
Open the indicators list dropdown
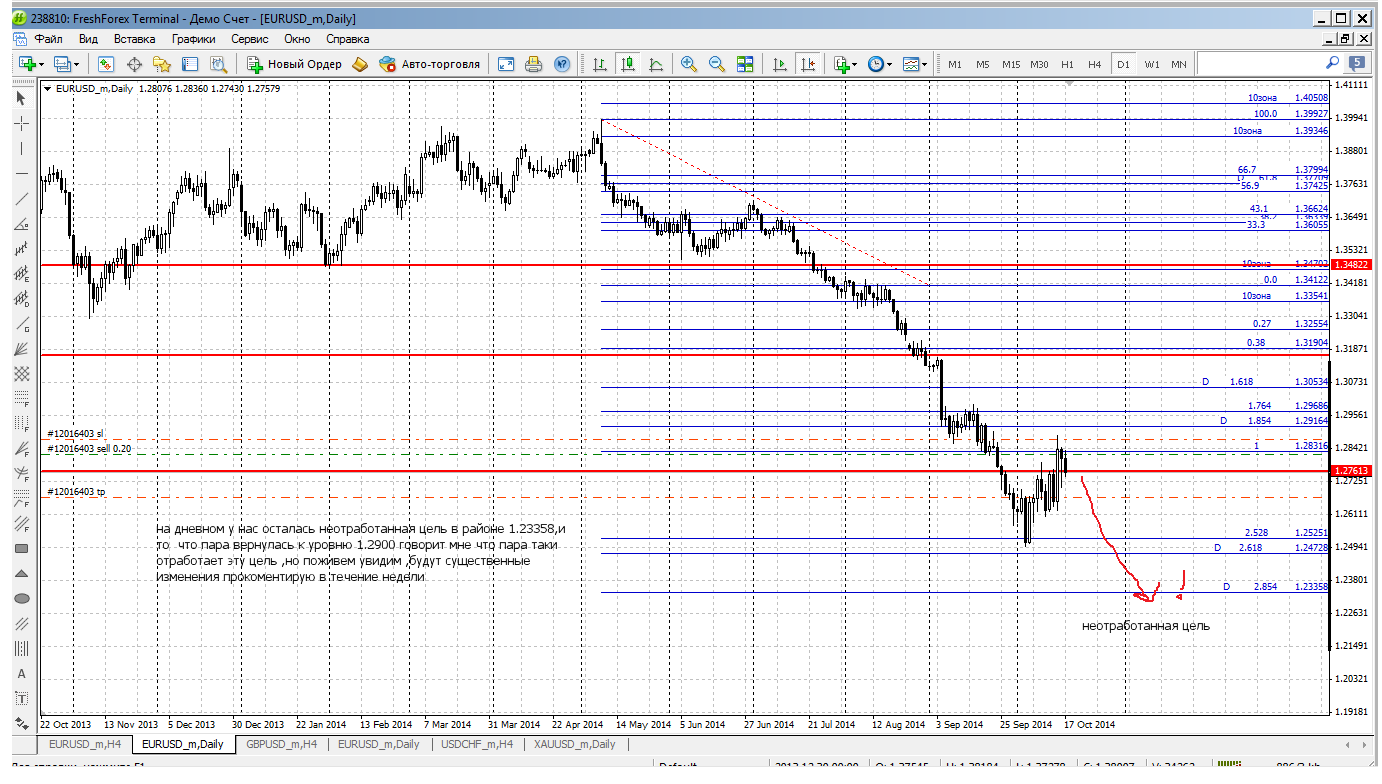point(846,64)
